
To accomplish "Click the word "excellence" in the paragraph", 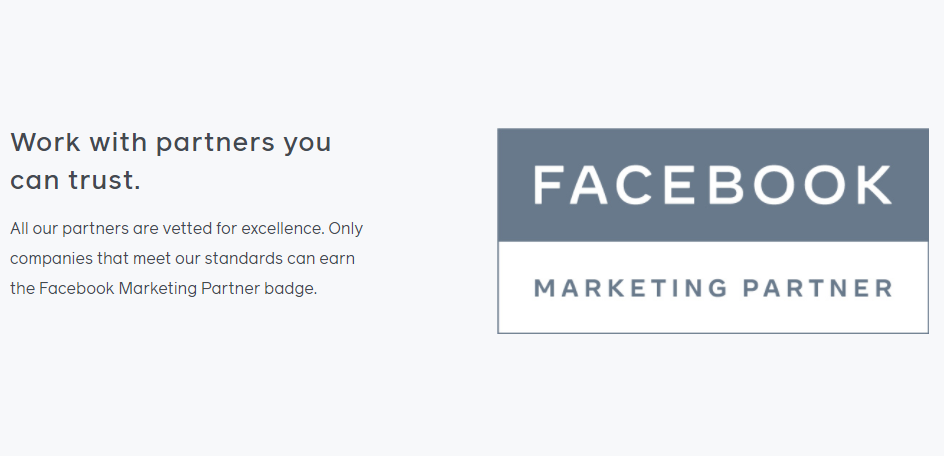I will pos(283,229).
